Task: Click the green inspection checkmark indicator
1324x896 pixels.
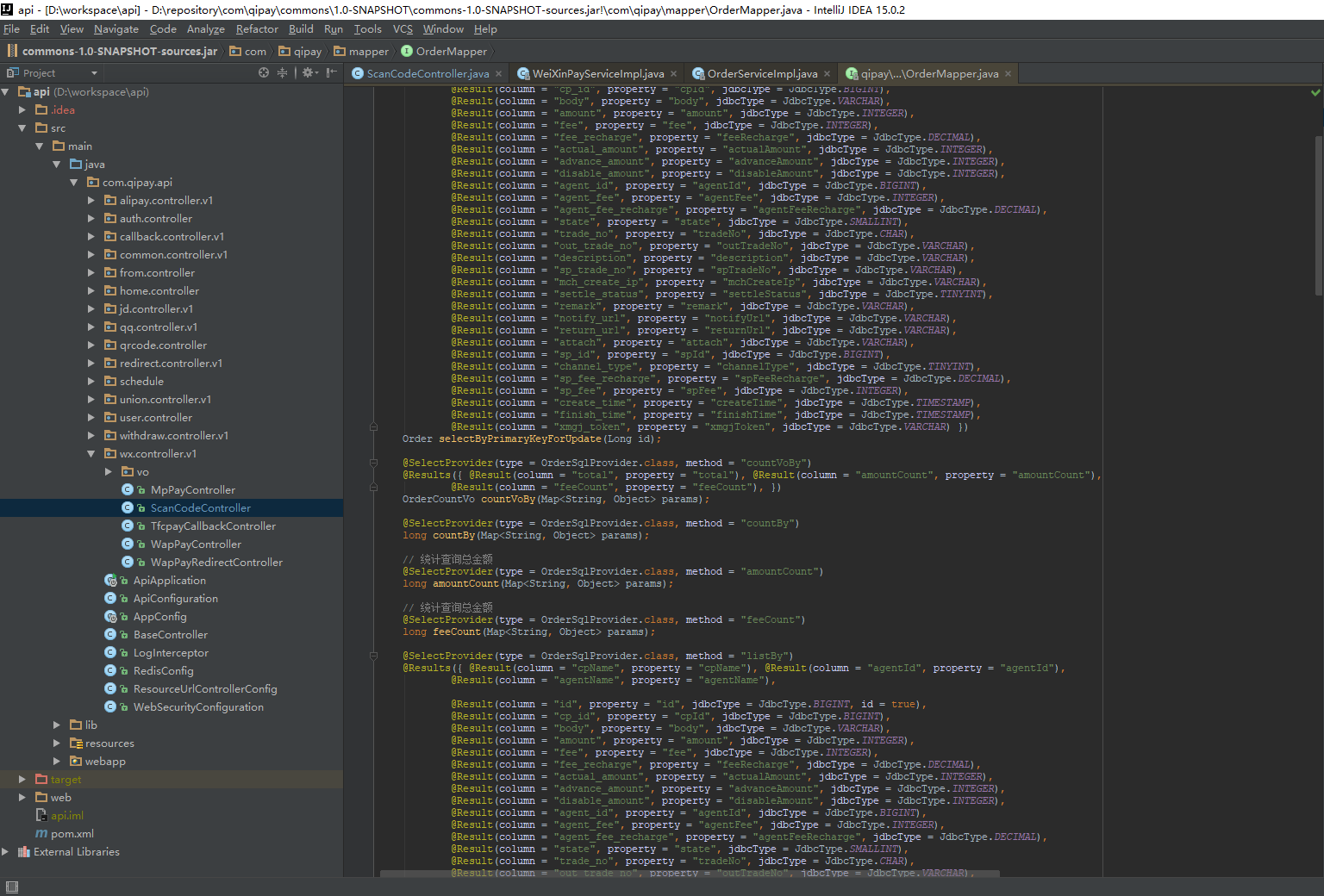Action: tap(1315, 91)
